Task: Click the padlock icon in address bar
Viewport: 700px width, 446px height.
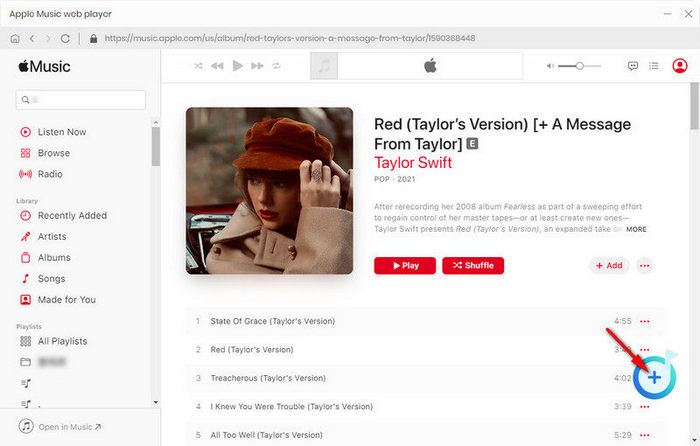Action: click(93, 39)
